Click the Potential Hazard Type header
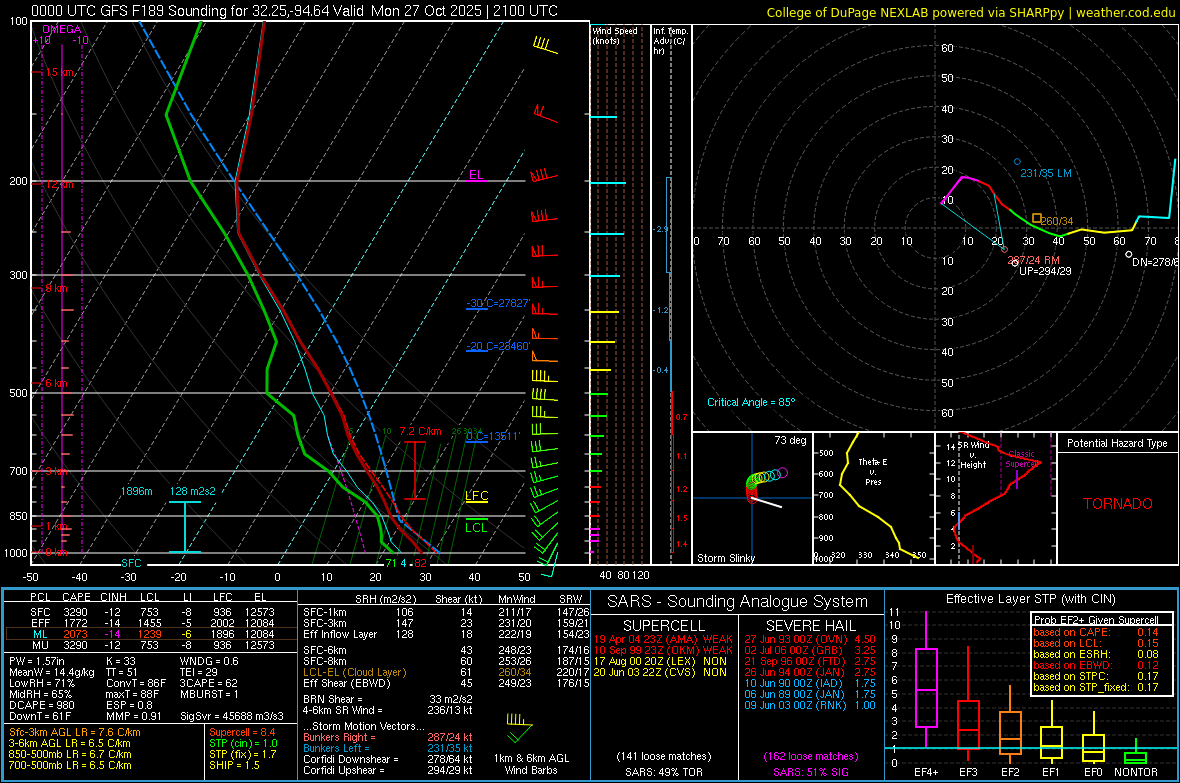Viewport: 1180px width, 783px height. 1117,443
